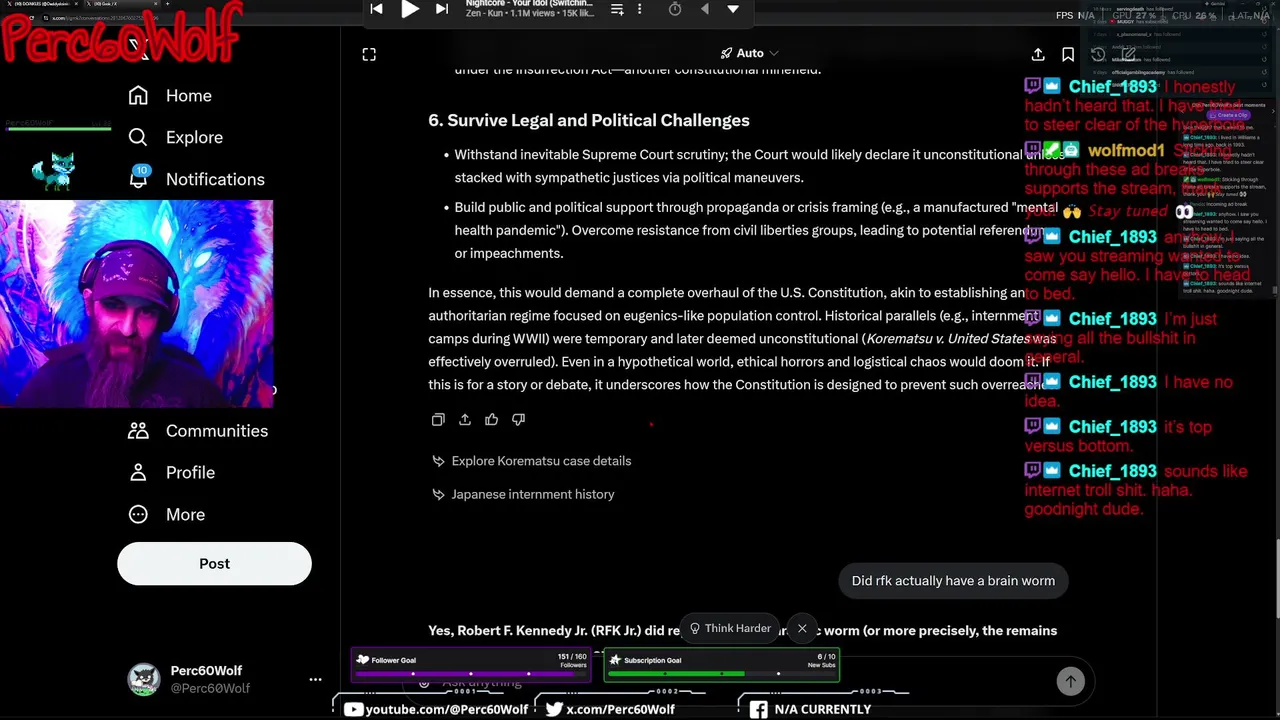Open Explore from the sidebar
Image resolution: width=1280 pixels, height=720 pixels.
tap(175, 138)
